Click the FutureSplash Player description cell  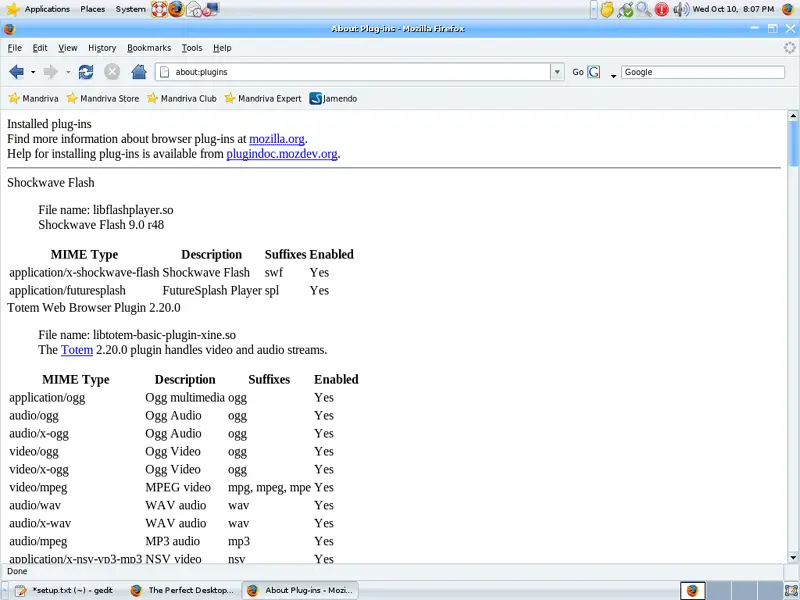click(x=212, y=290)
